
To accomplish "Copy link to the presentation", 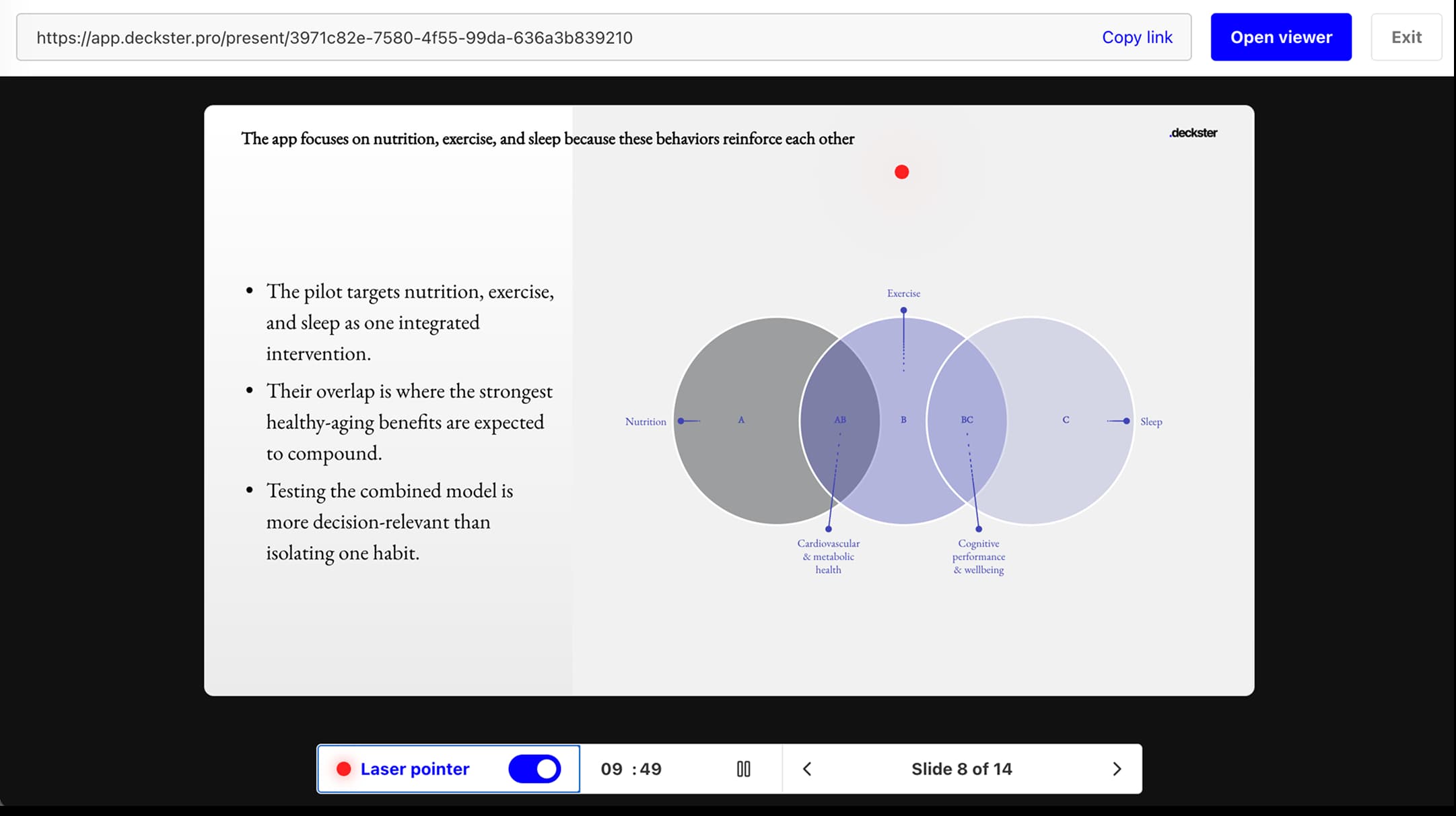I will (x=1137, y=37).
